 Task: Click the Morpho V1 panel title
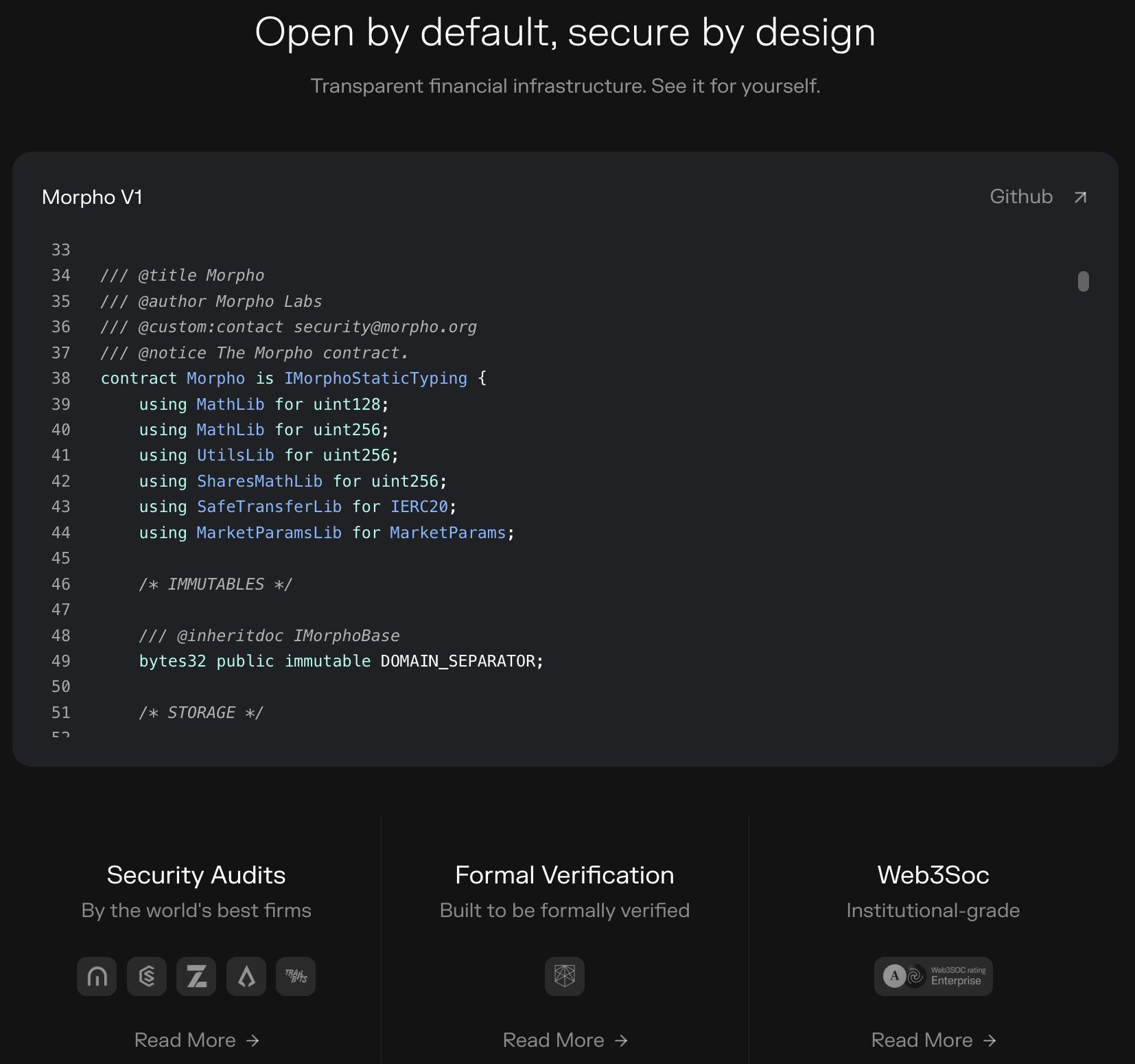pyautogui.click(x=92, y=198)
